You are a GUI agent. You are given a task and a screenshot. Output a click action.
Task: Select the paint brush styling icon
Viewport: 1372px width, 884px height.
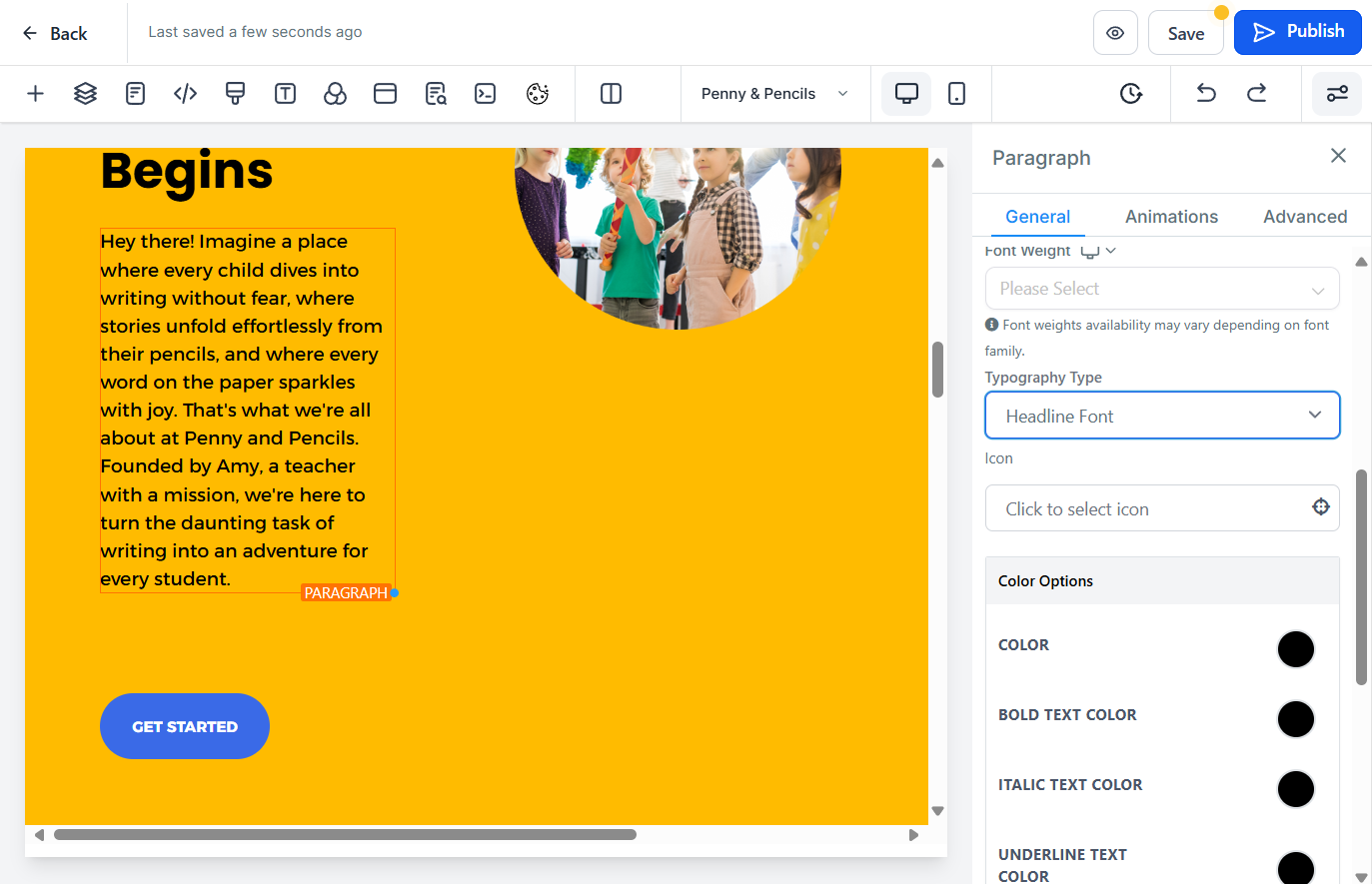tap(235, 94)
